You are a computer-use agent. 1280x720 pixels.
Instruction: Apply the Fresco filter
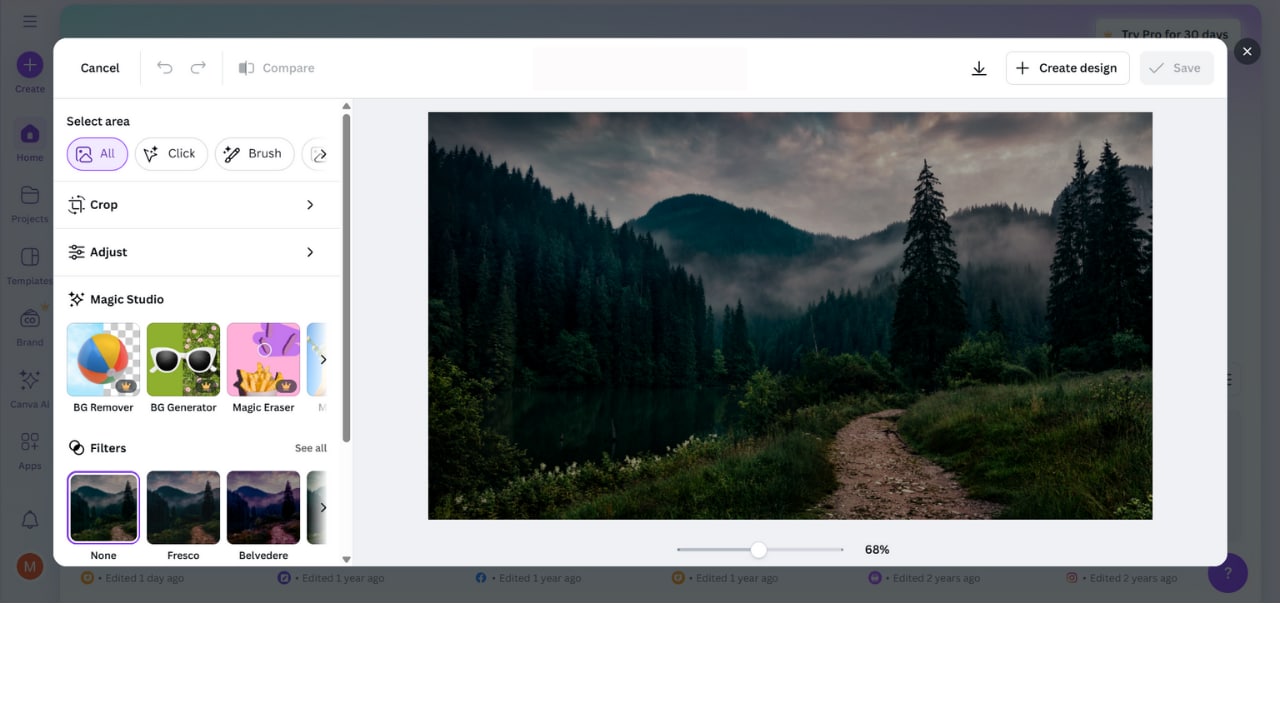[x=183, y=516]
